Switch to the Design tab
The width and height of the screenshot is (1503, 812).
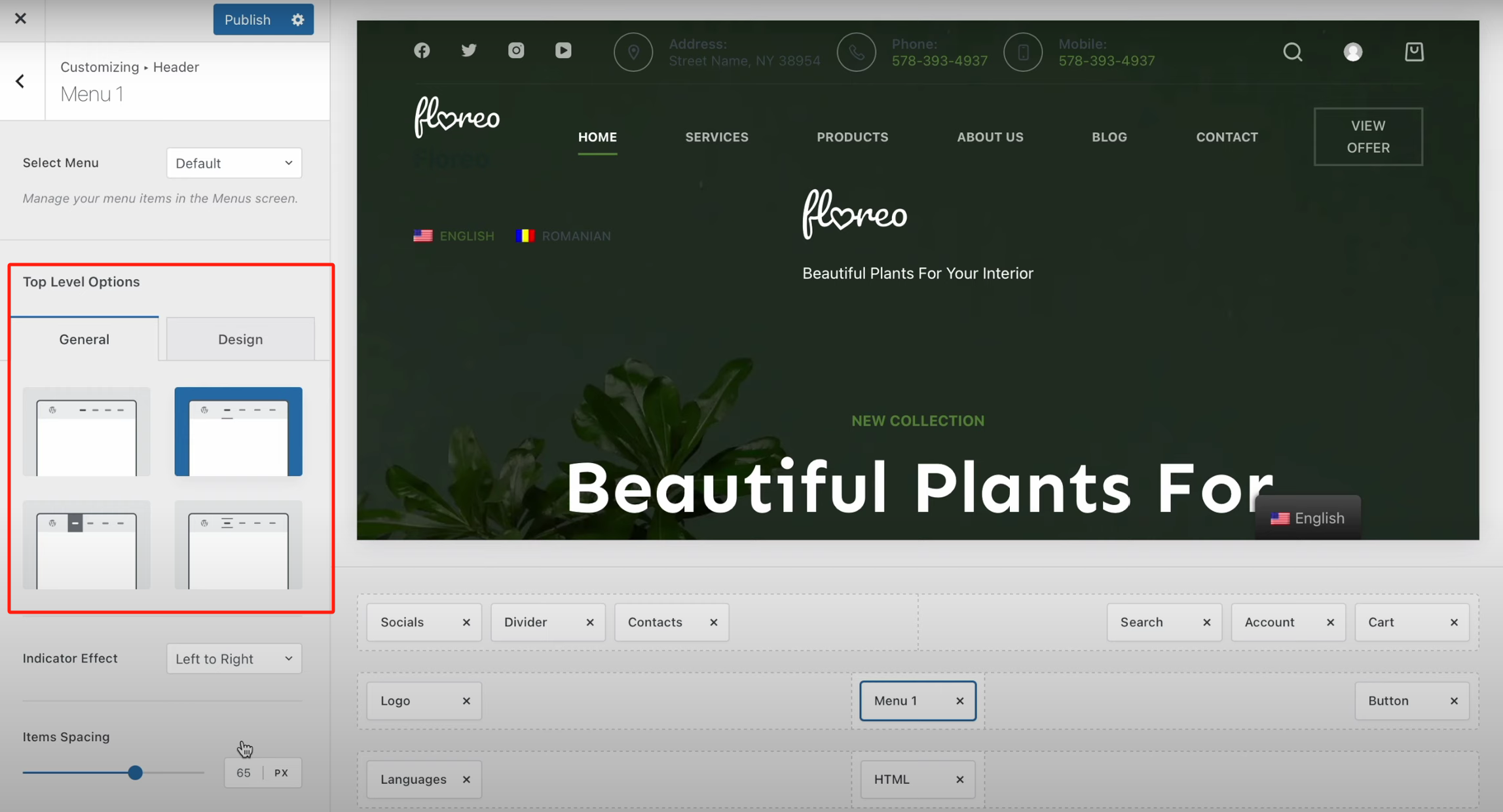[240, 339]
